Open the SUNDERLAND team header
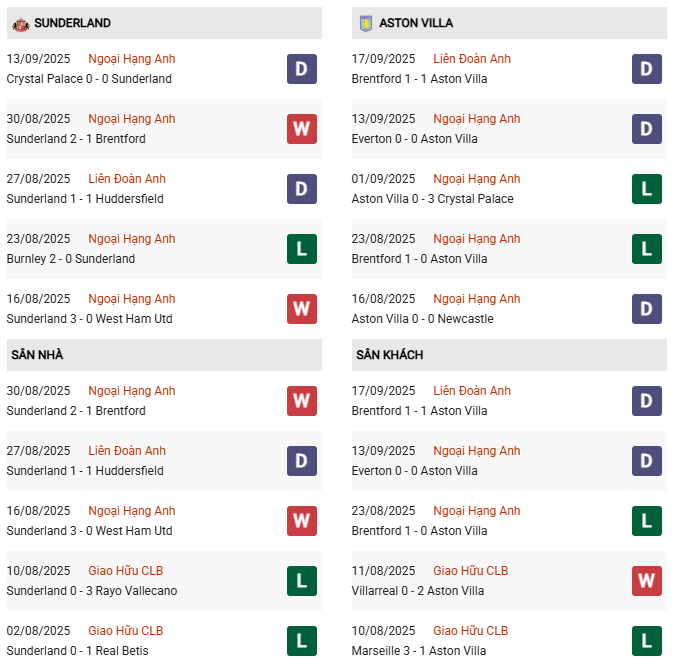 click(164, 23)
